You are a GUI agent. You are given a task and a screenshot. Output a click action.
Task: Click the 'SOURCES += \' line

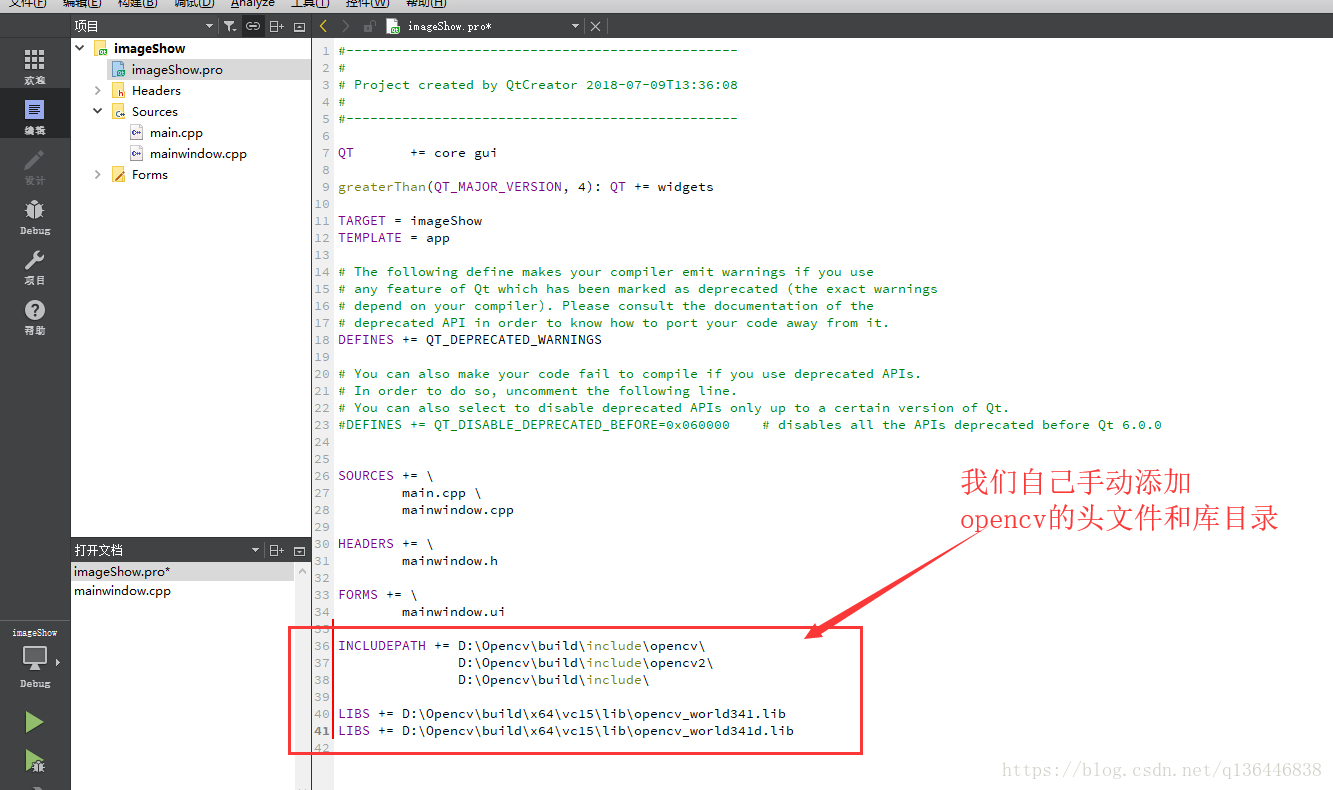(x=386, y=475)
